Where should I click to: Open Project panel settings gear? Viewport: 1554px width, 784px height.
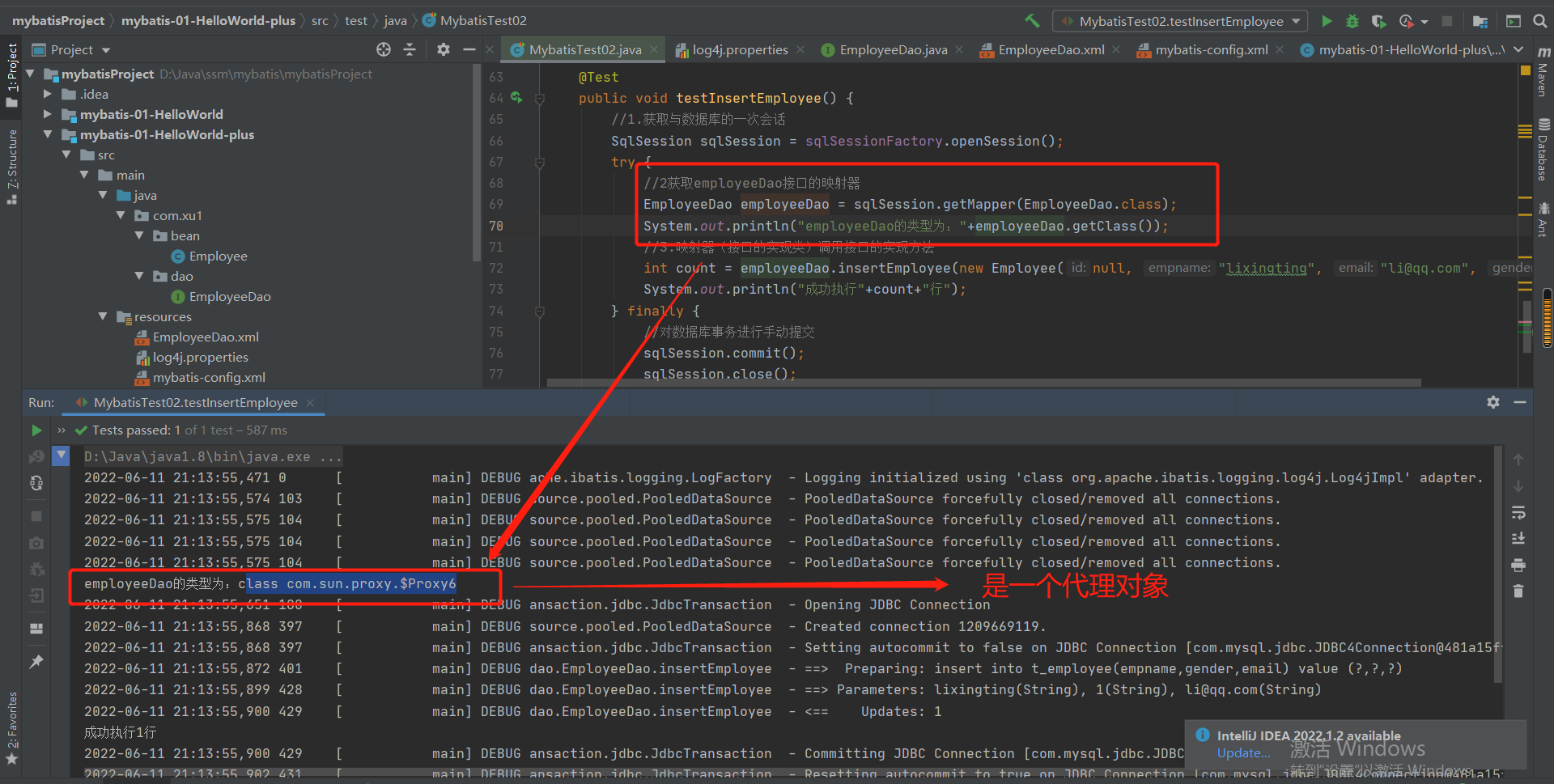tap(443, 49)
